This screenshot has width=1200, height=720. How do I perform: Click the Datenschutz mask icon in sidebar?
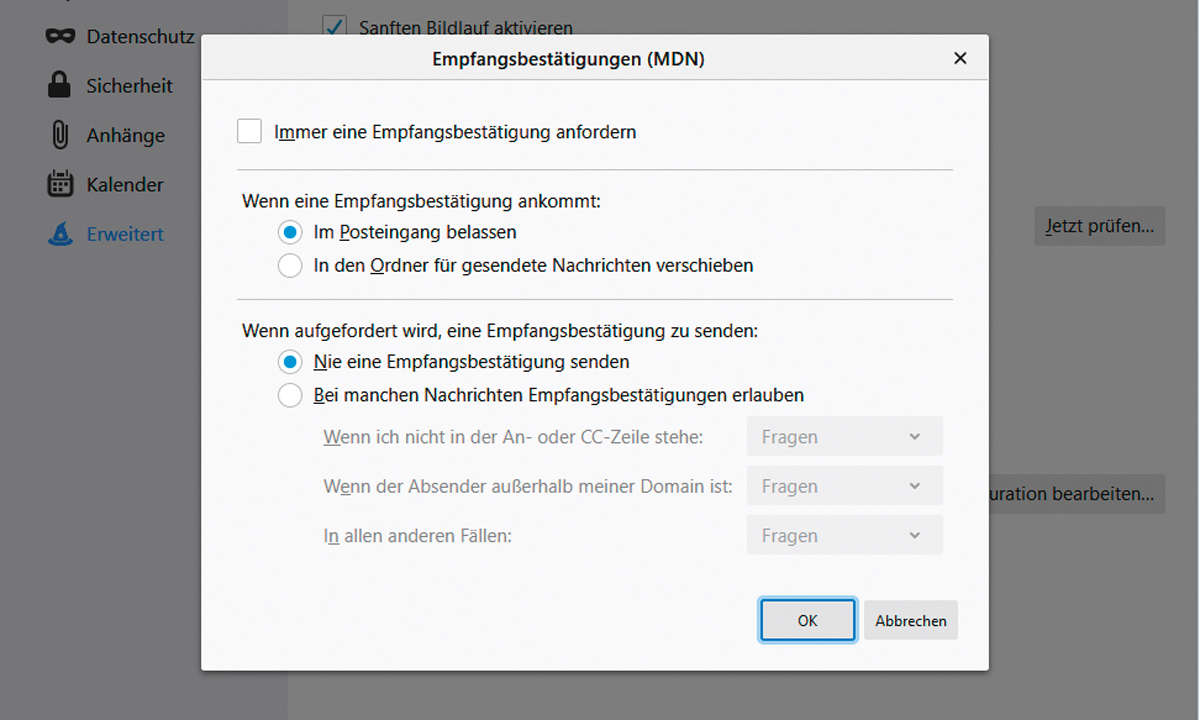[x=60, y=36]
